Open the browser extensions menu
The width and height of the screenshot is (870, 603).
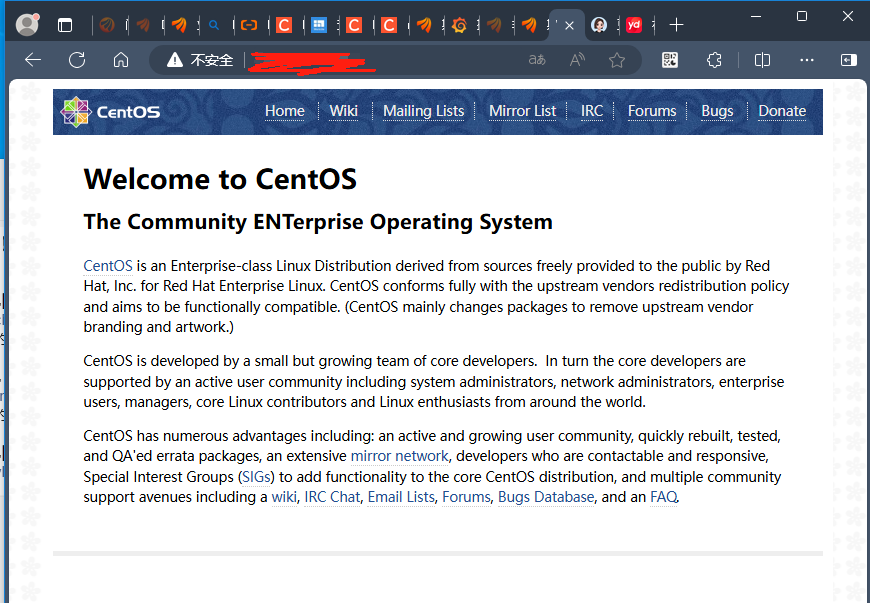pyautogui.click(x=714, y=60)
